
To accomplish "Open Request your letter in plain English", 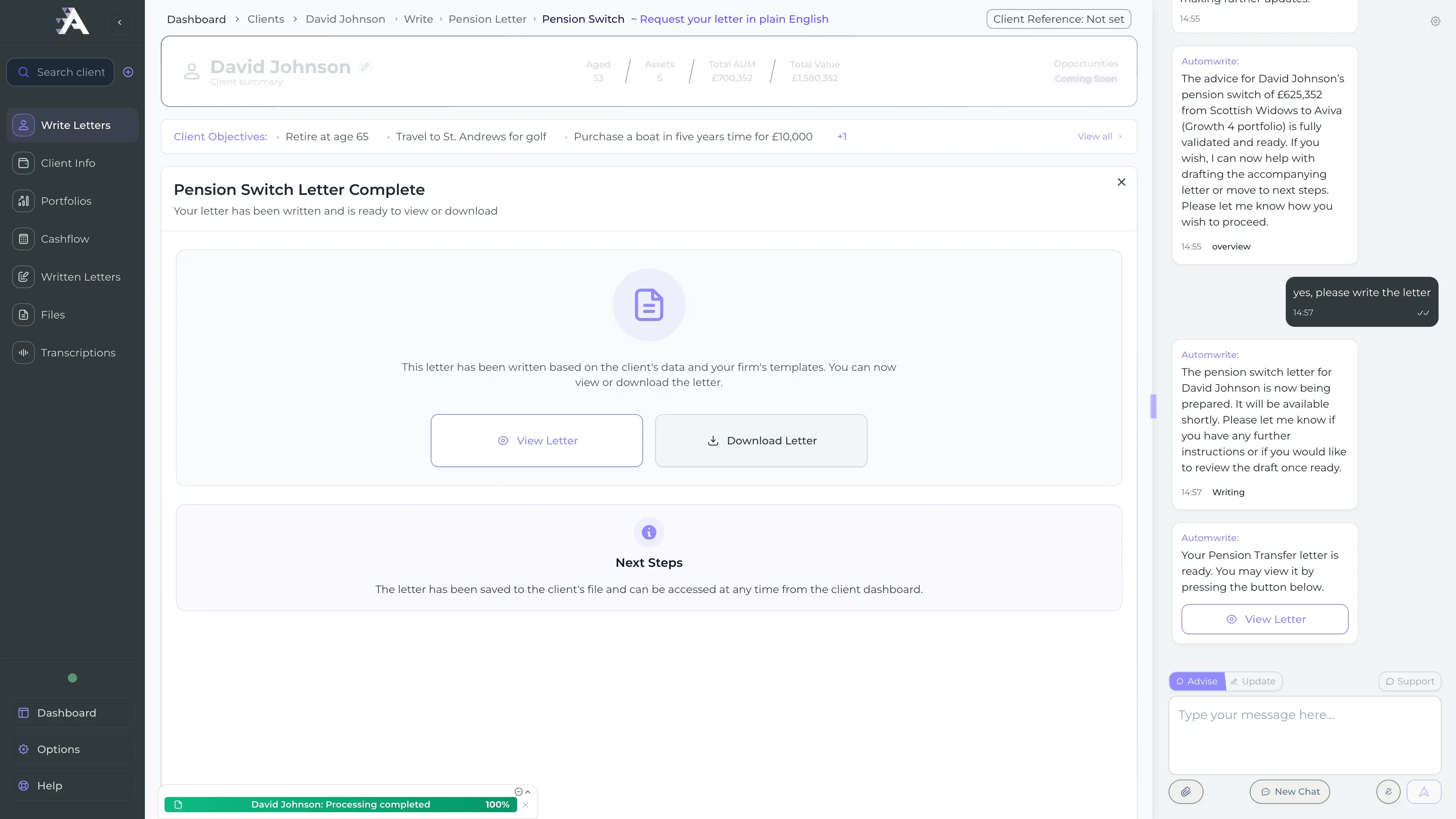I will click(734, 19).
